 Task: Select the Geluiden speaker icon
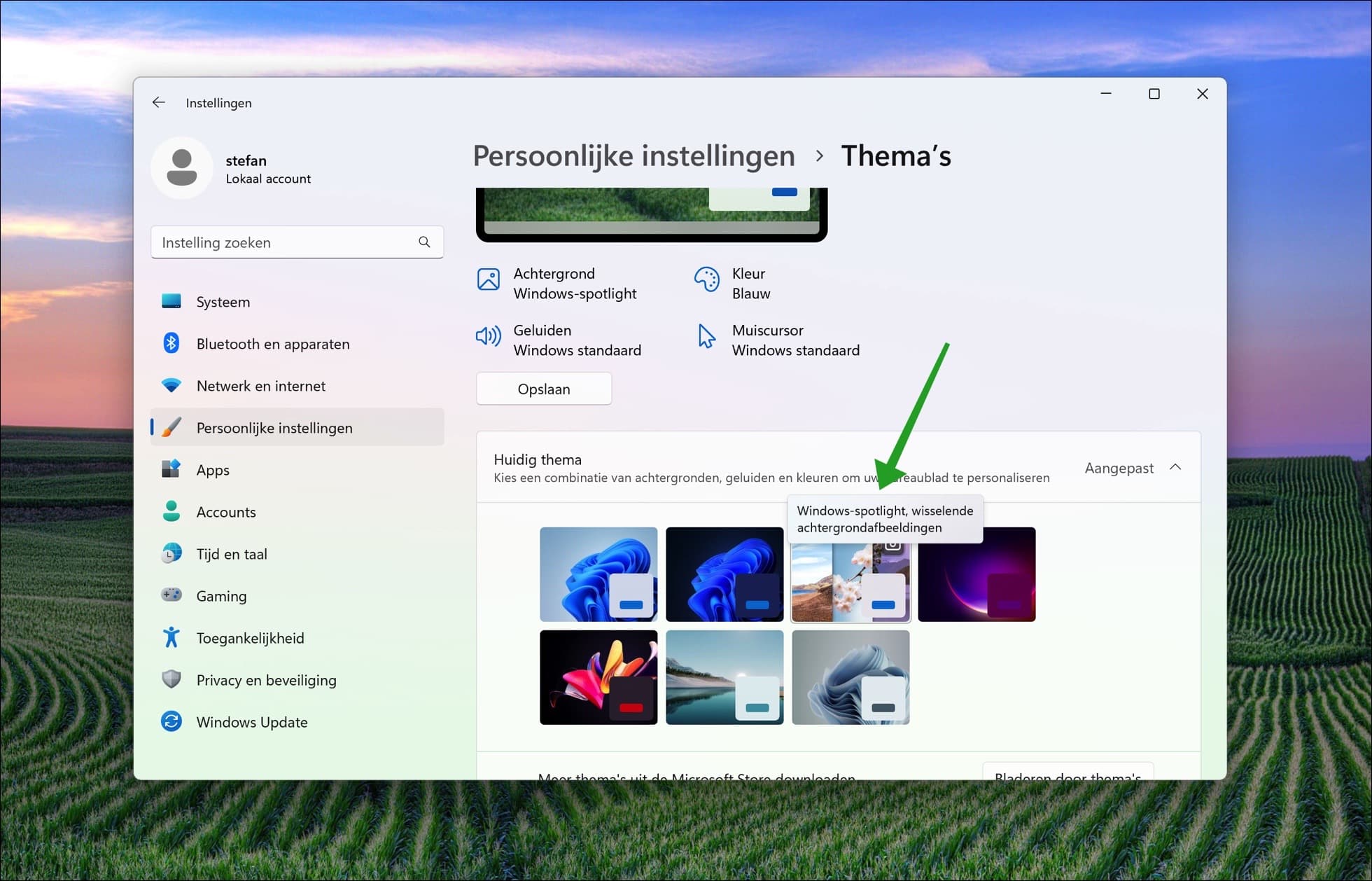click(x=488, y=337)
